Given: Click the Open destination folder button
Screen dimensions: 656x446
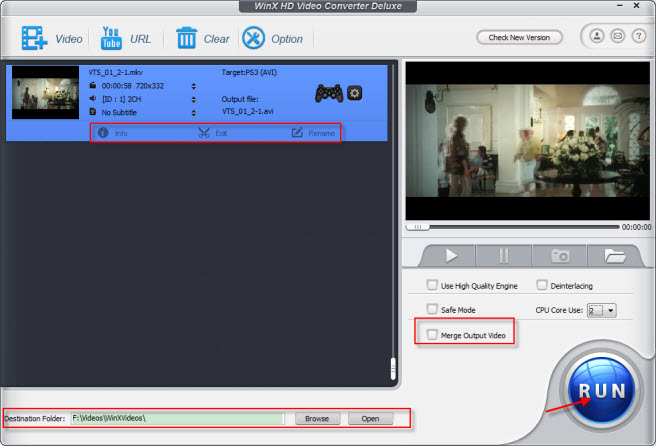Looking at the screenshot, I should coord(370,418).
